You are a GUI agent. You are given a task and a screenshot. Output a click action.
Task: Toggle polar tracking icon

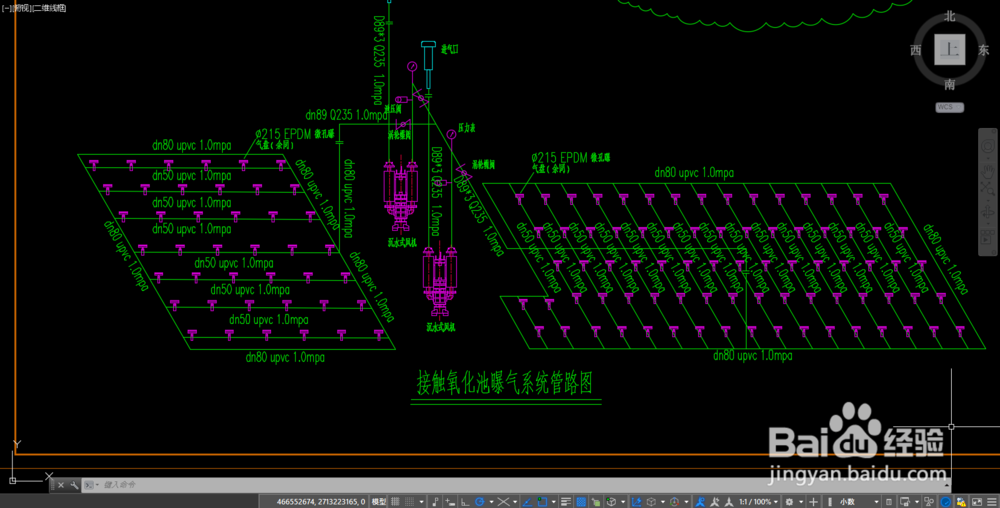(480, 502)
